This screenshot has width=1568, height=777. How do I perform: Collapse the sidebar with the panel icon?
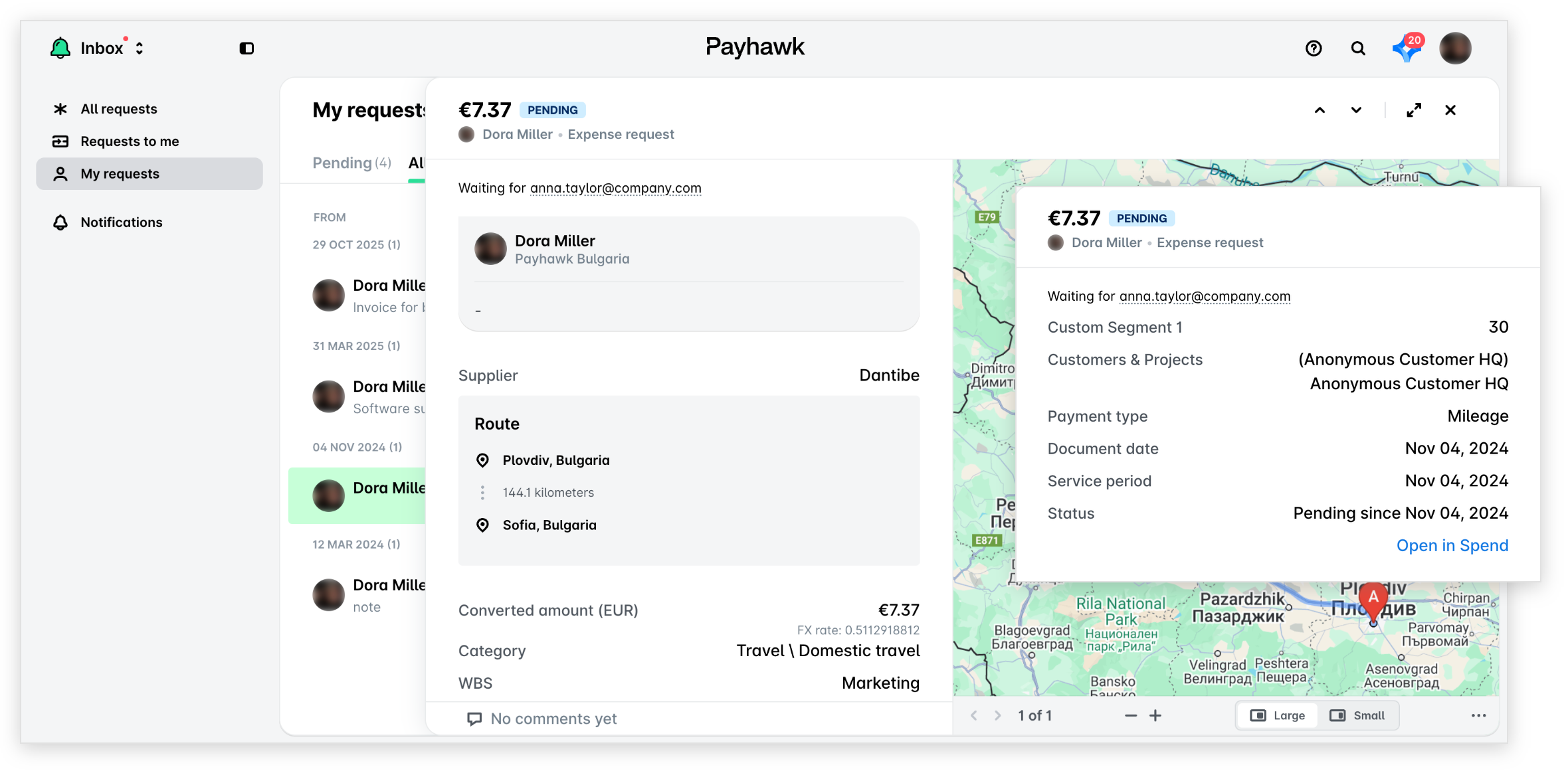[246, 48]
